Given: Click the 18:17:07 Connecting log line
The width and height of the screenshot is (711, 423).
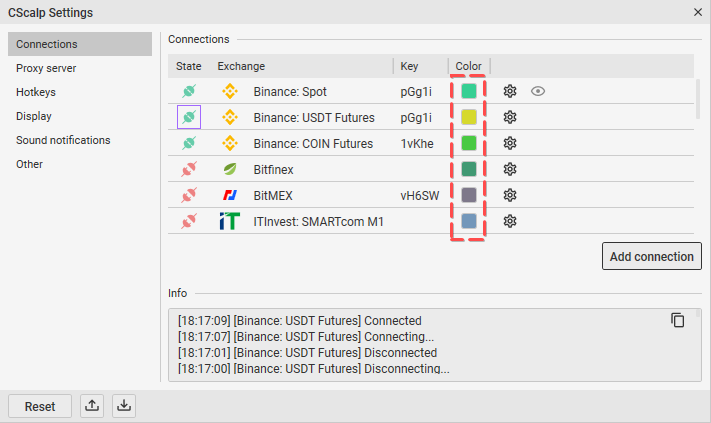Looking at the screenshot, I should [x=306, y=336].
